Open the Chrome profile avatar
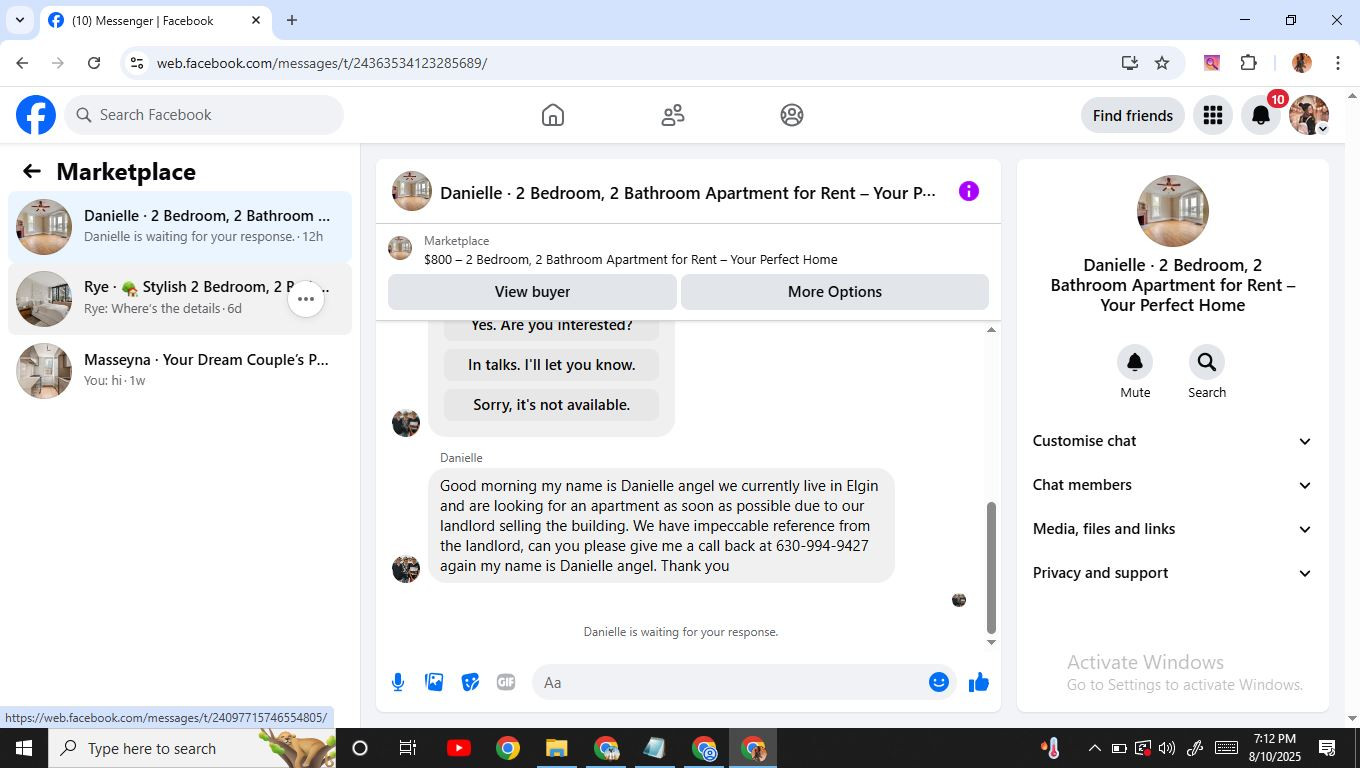Image resolution: width=1360 pixels, height=768 pixels. (1302, 63)
